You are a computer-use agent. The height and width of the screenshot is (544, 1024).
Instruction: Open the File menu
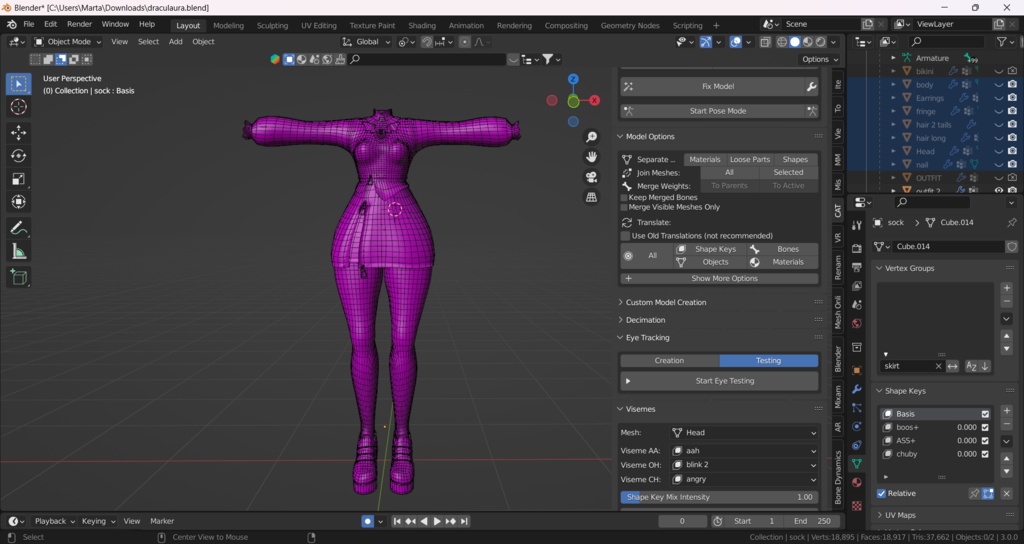(29, 24)
